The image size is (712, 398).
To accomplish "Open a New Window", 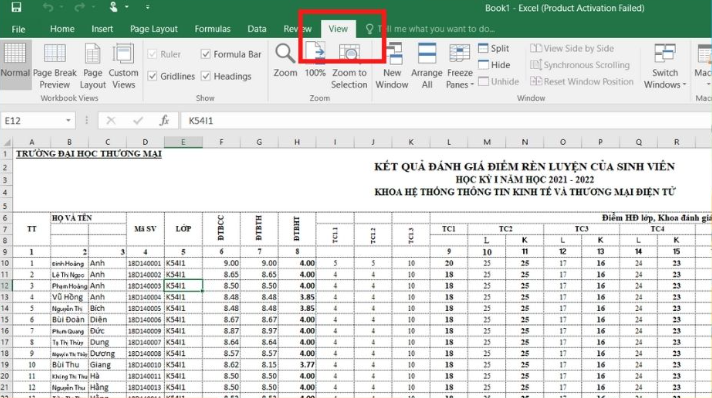I will coord(392,66).
